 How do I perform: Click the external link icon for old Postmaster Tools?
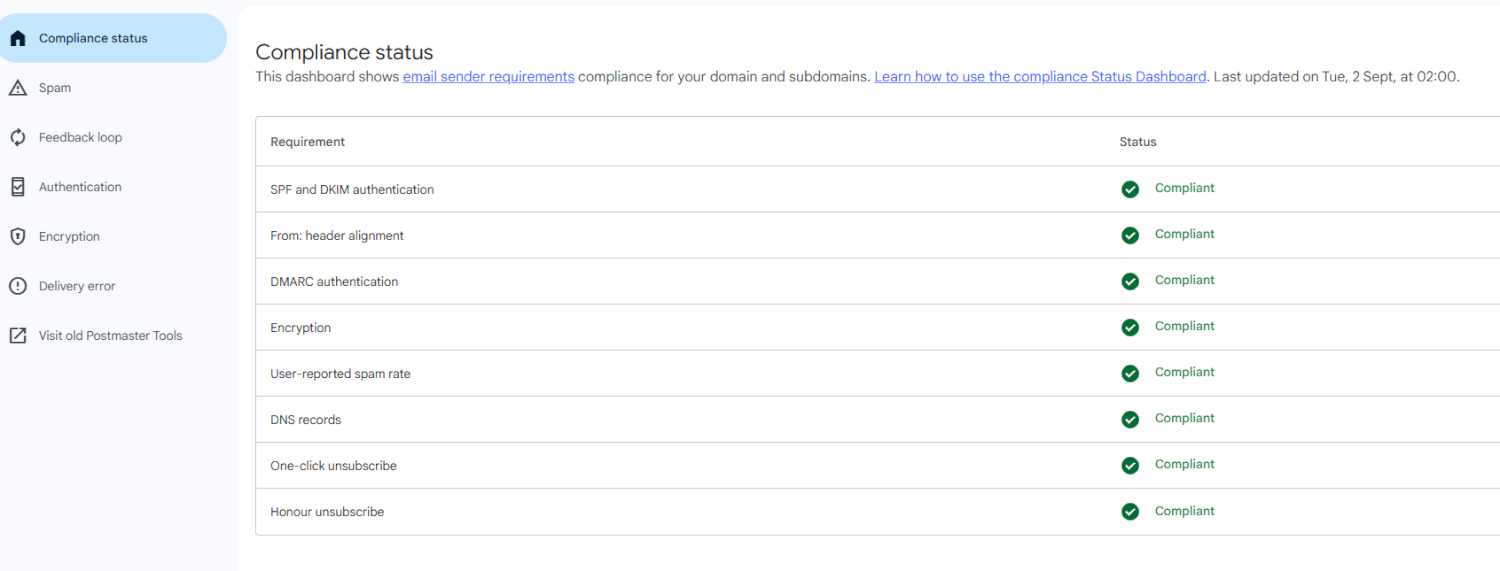point(17,336)
